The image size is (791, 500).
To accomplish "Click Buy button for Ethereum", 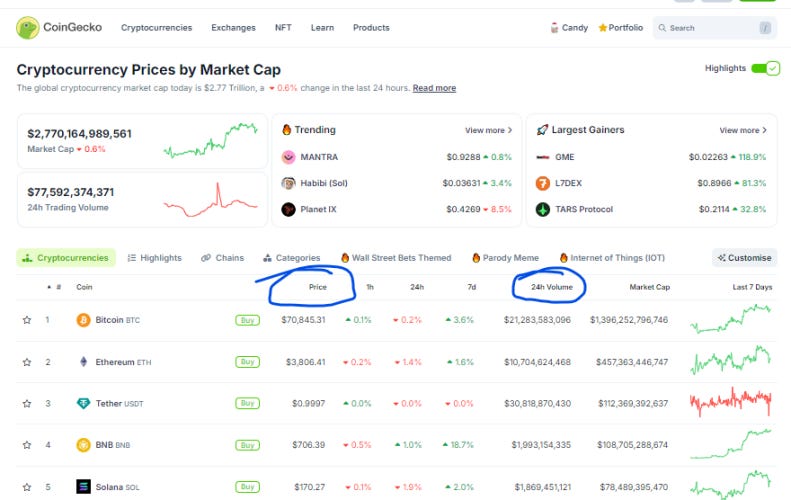I will [x=248, y=362].
